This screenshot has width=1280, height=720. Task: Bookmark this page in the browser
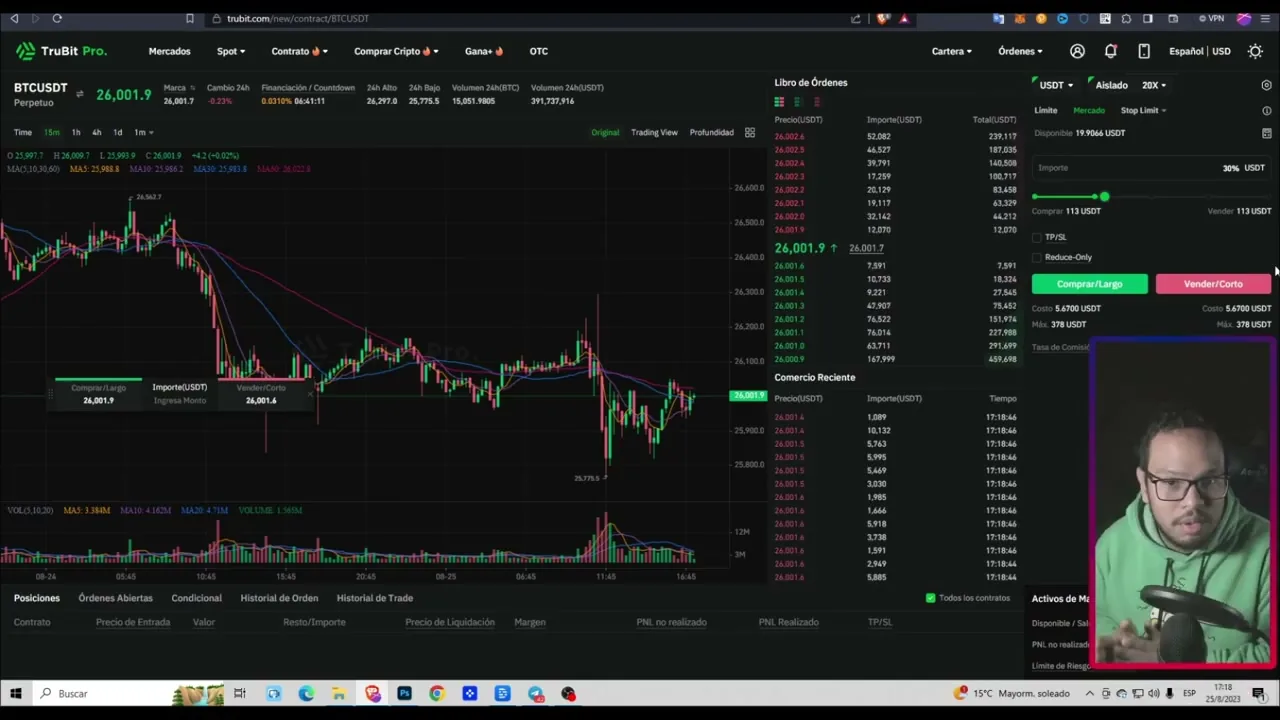click(190, 18)
